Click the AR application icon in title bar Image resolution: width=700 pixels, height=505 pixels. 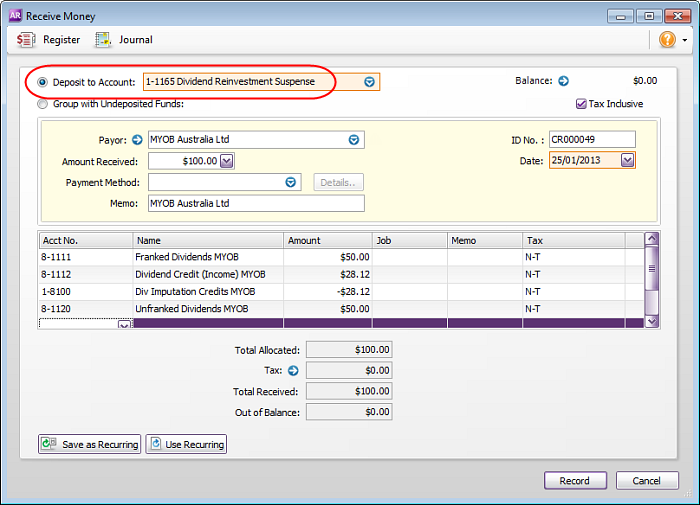(15, 16)
